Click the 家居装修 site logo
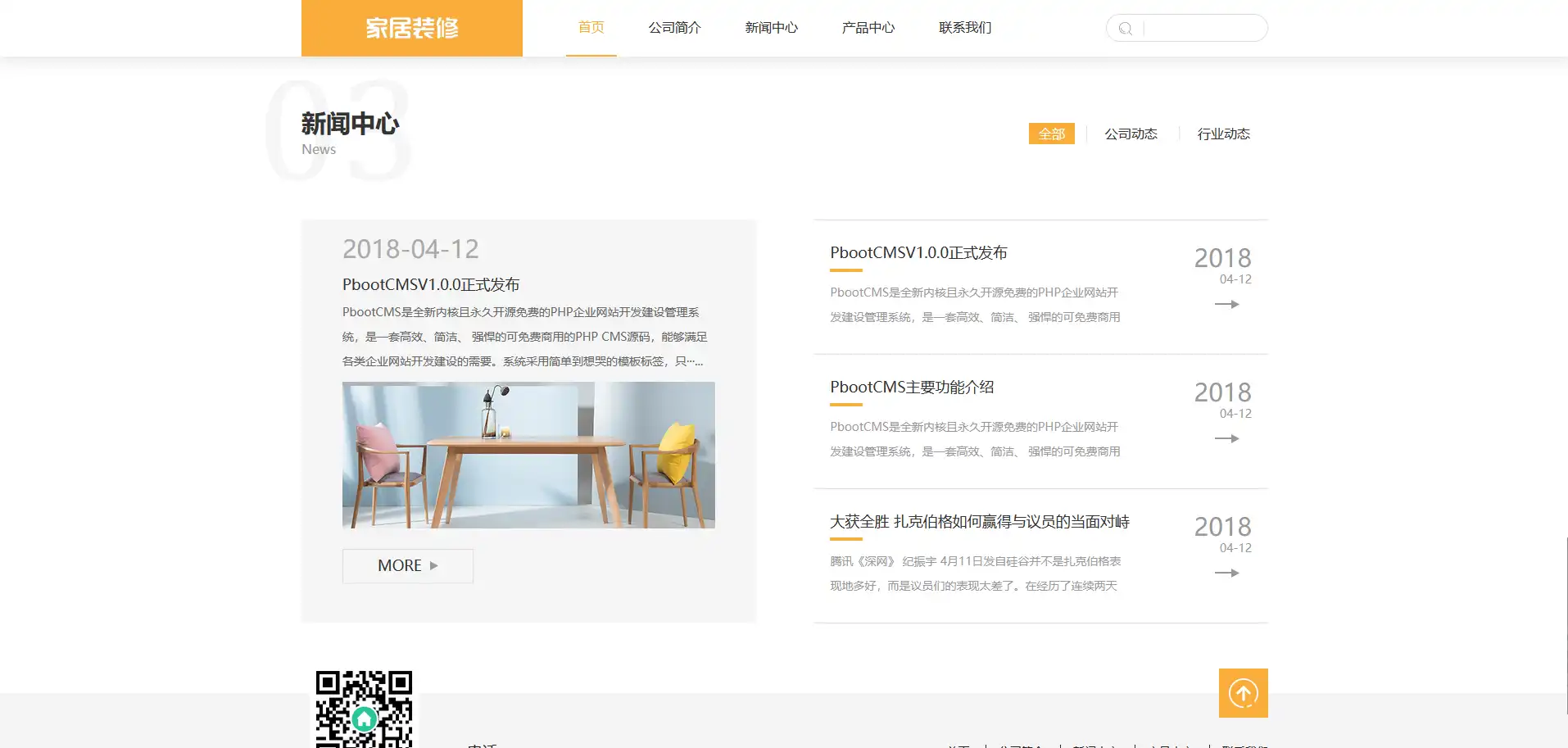Image resolution: width=1568 pixels, height=748 pixels. (412, 28)
